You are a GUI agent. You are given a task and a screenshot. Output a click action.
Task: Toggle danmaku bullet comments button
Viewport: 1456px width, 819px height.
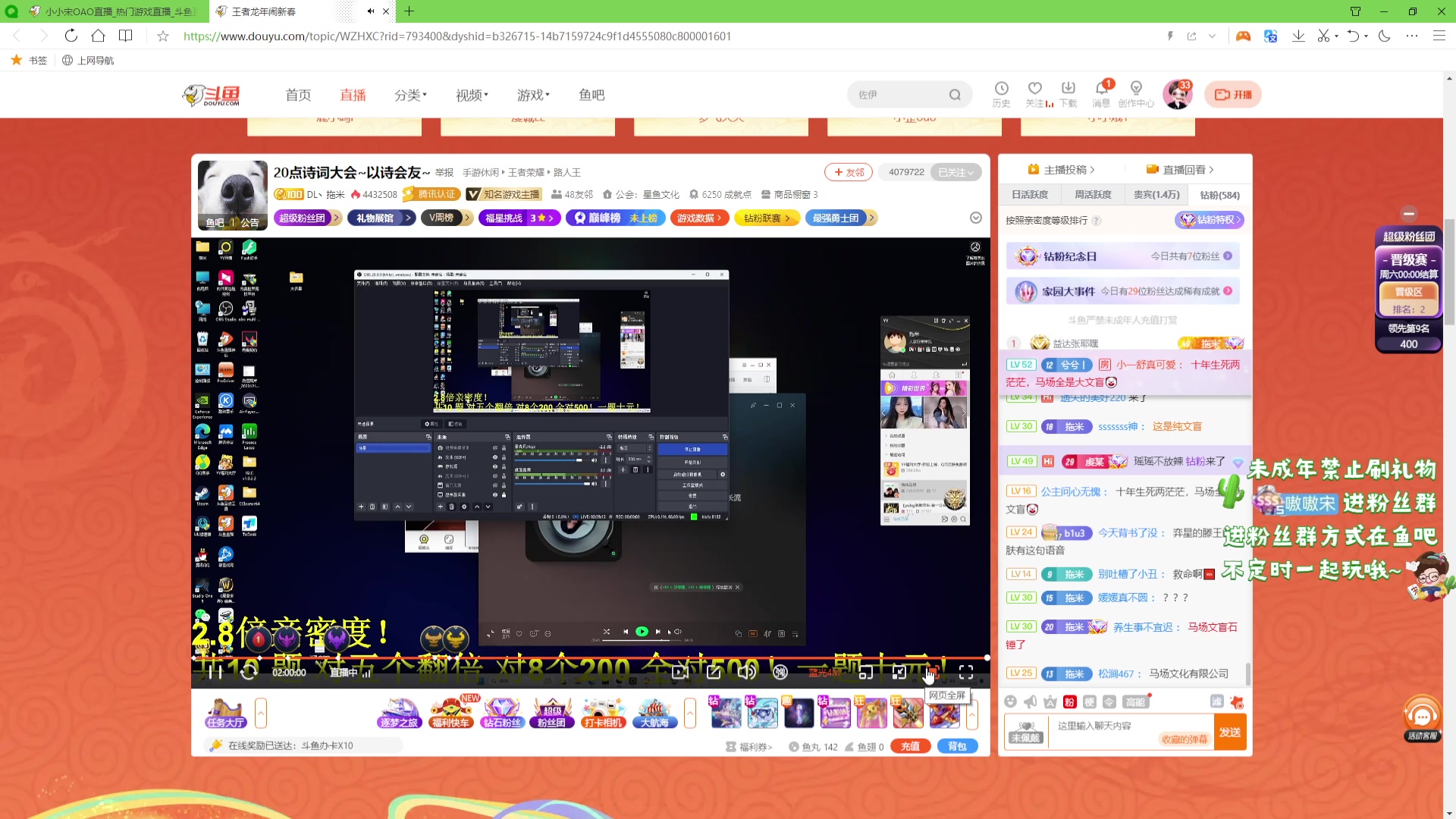tap(780, 672)
